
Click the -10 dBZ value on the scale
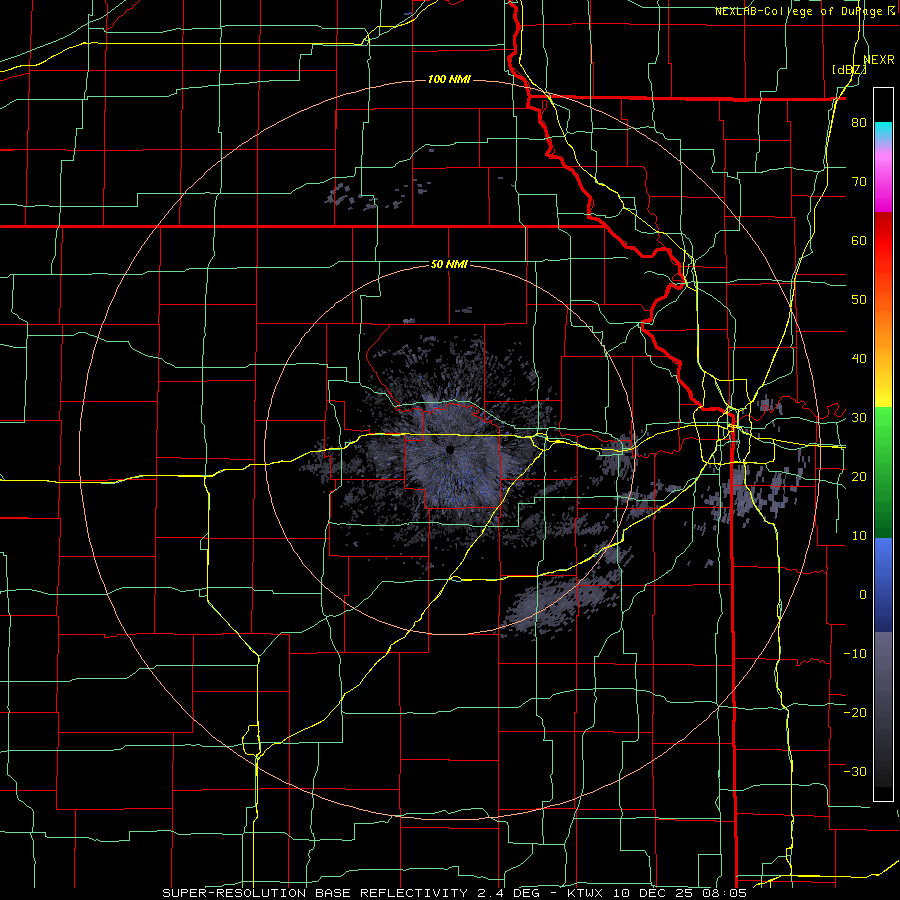[x=855, y=653]
